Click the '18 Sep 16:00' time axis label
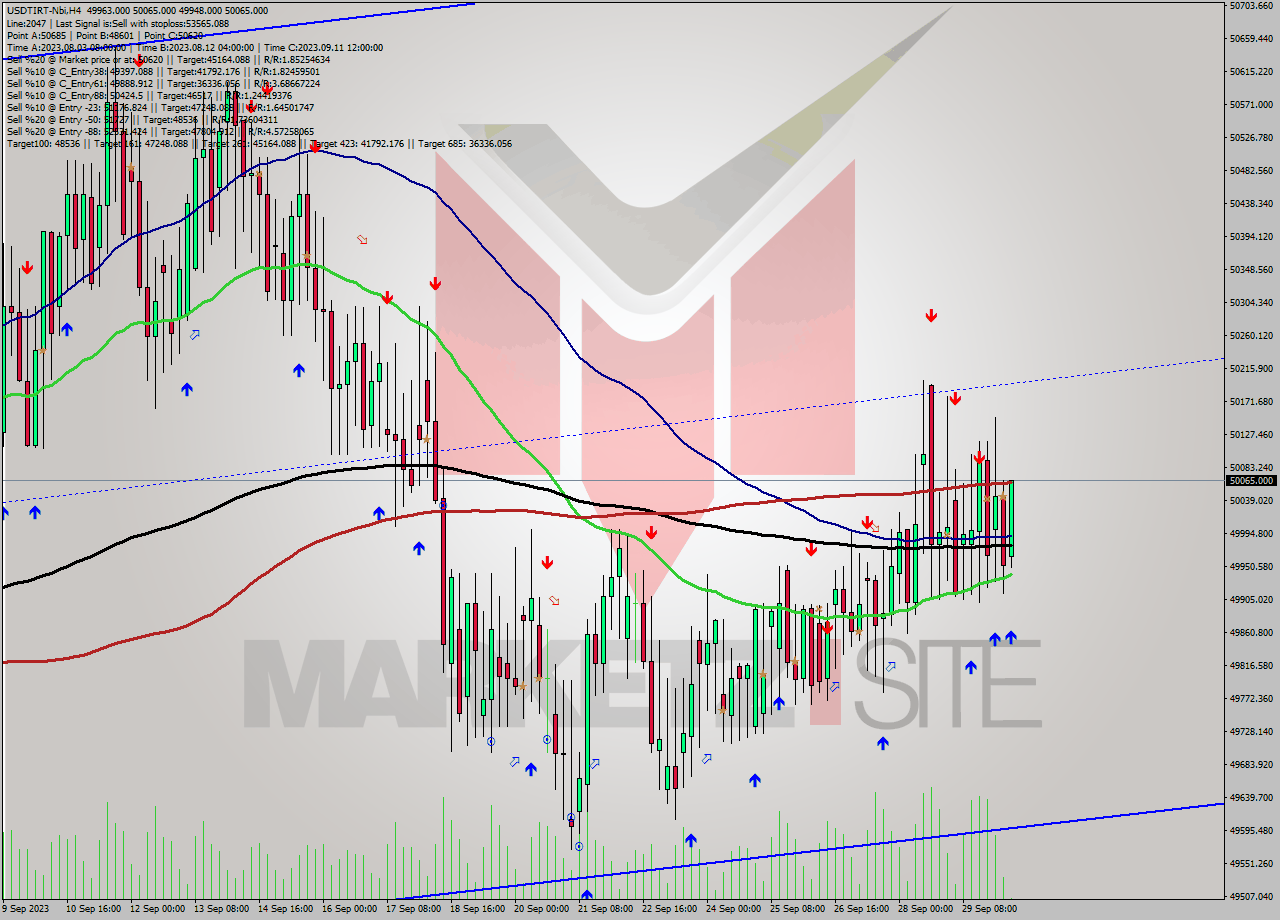The height and width of the screenshot is (920, 1280). pos(477,909)
